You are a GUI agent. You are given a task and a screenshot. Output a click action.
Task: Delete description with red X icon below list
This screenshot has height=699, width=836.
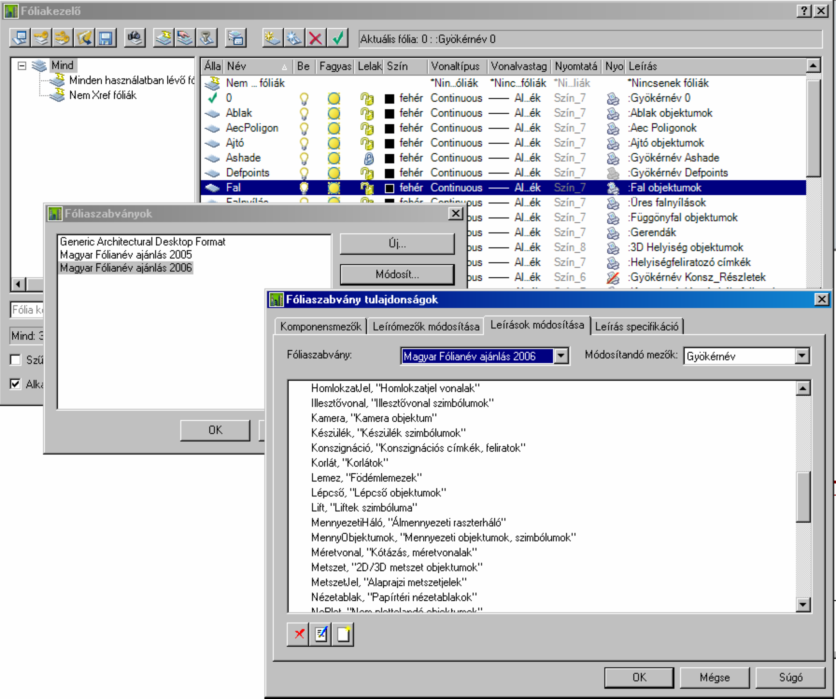[x=299, y=634]
